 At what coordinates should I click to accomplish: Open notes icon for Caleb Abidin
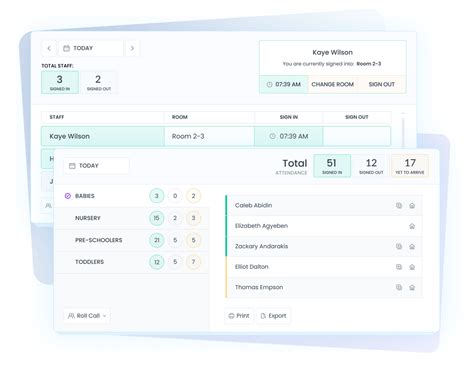click(399, 205)
